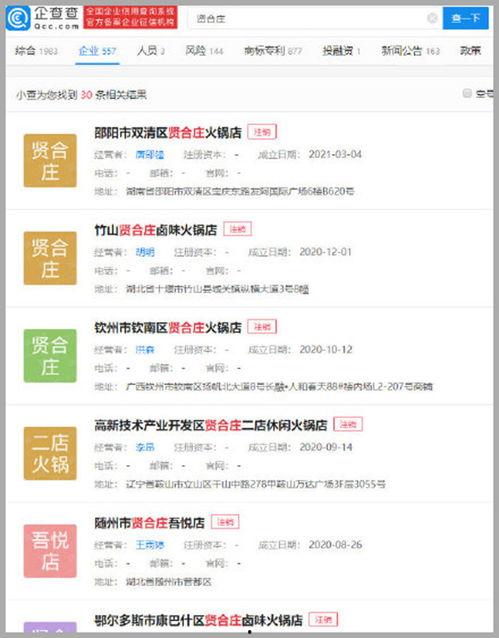Click the Qcc.com 企查查 logo
The width and height of the screenshot is (499, 638).
pyautogui.click(x=42, y=18)
